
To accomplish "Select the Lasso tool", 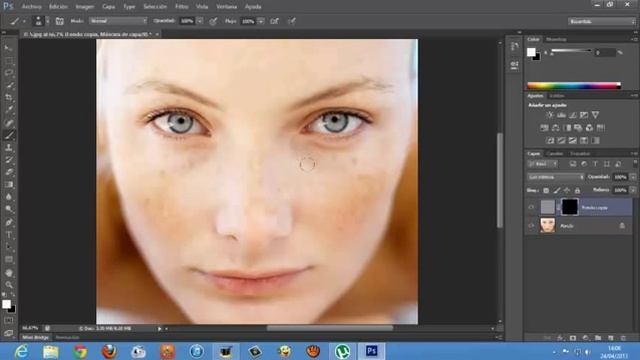I will tap(9, 73).
